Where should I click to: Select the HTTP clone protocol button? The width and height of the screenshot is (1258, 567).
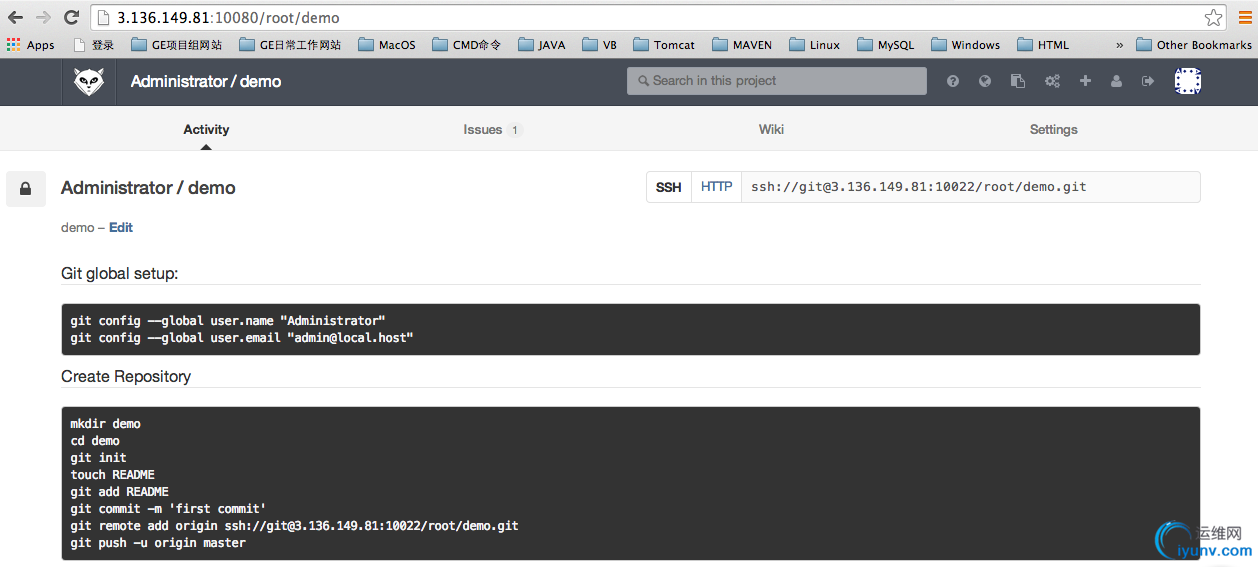pyautogui.click(x=716, y=187)
